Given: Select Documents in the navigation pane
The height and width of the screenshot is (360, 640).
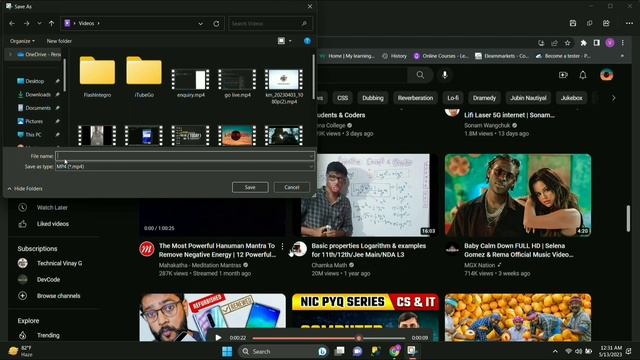Looking at the screenshot, I should tap(38, 108).
